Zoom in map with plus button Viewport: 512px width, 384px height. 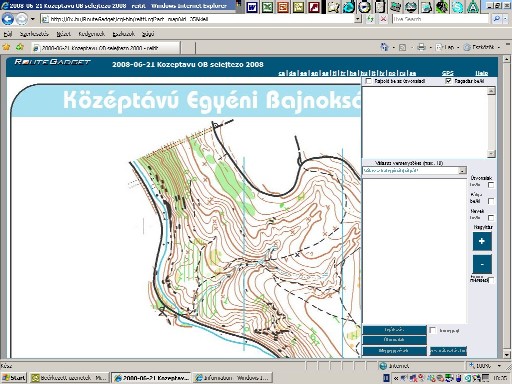(482, 241)
